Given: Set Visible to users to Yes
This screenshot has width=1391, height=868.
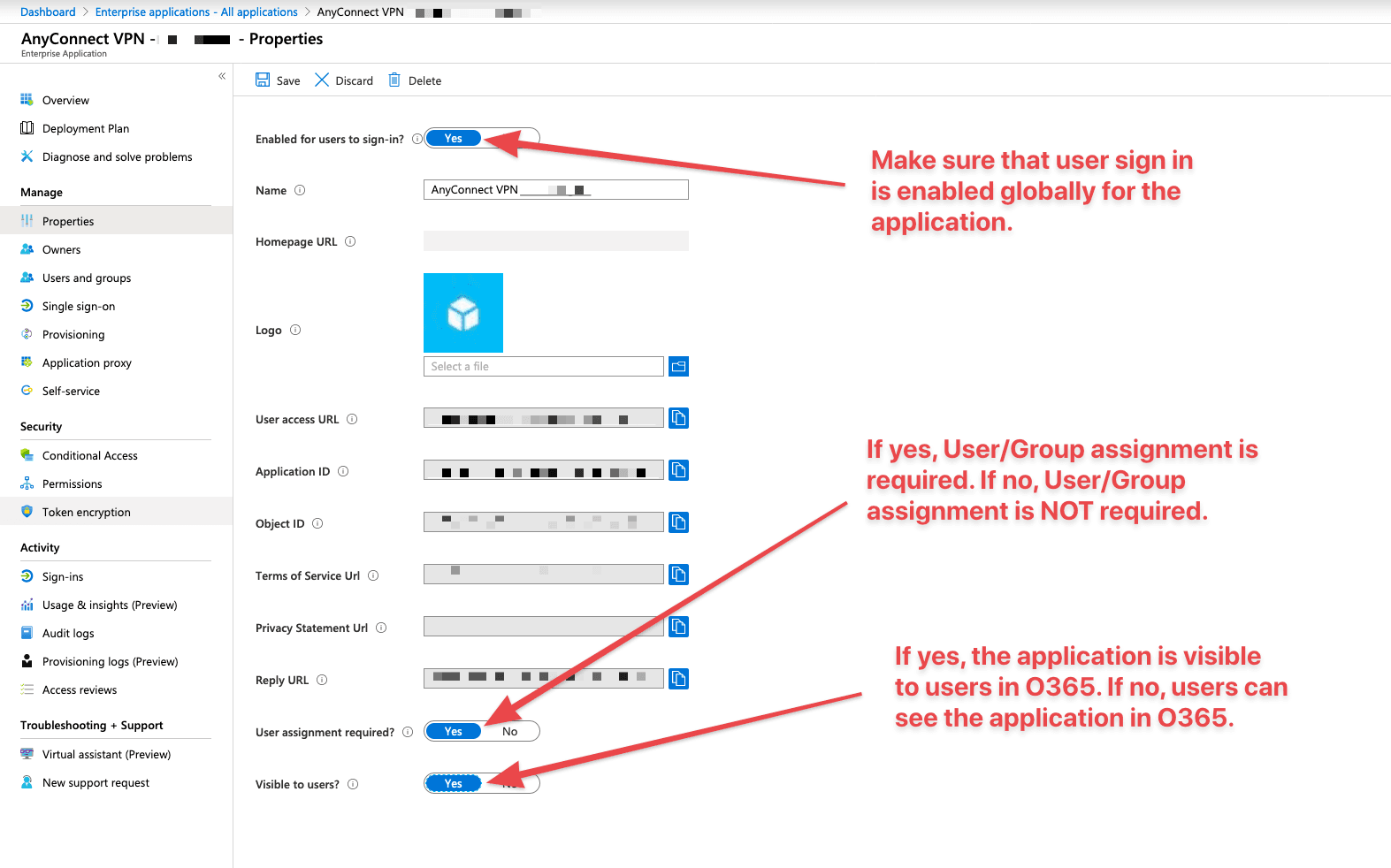Looking at the screenshot, I should (x=453, y=783).
